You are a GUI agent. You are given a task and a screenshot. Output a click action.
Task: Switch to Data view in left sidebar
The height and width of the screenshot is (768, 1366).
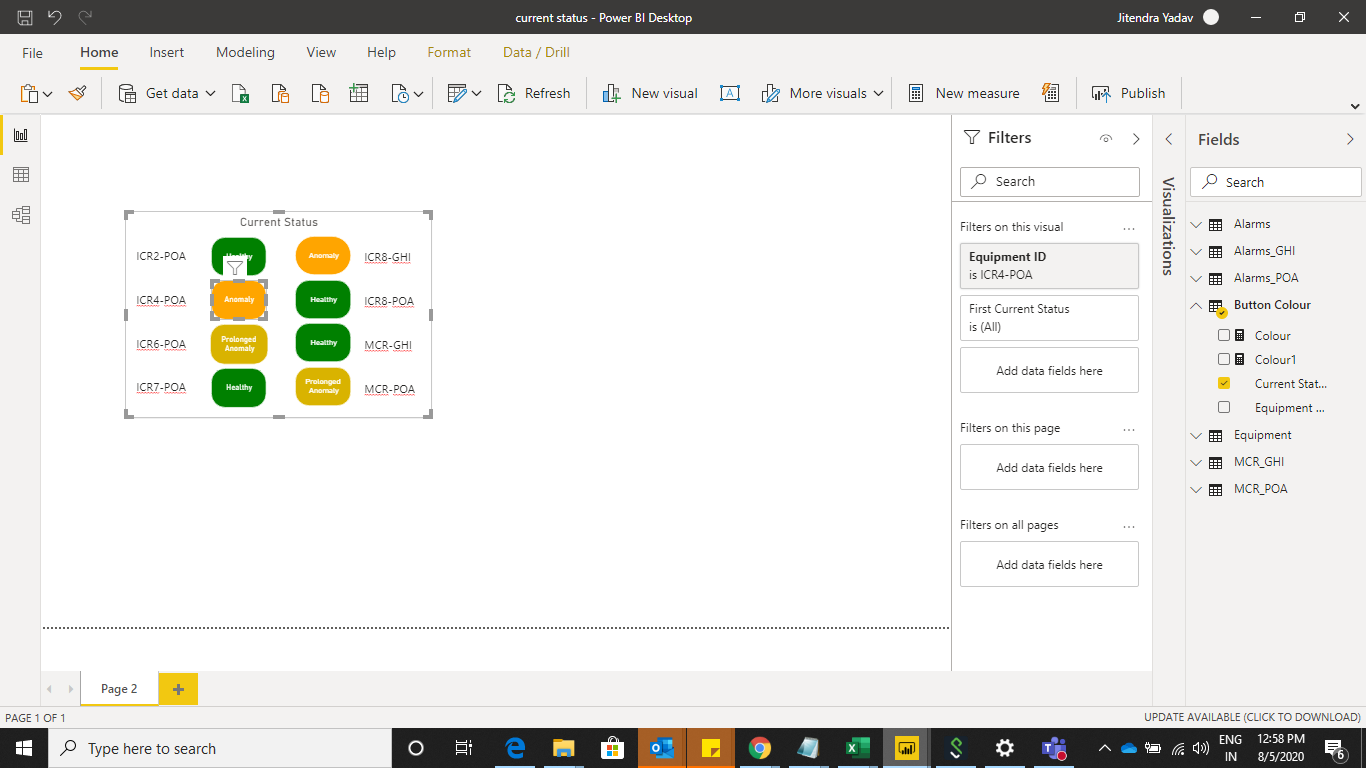click(21, 175)
